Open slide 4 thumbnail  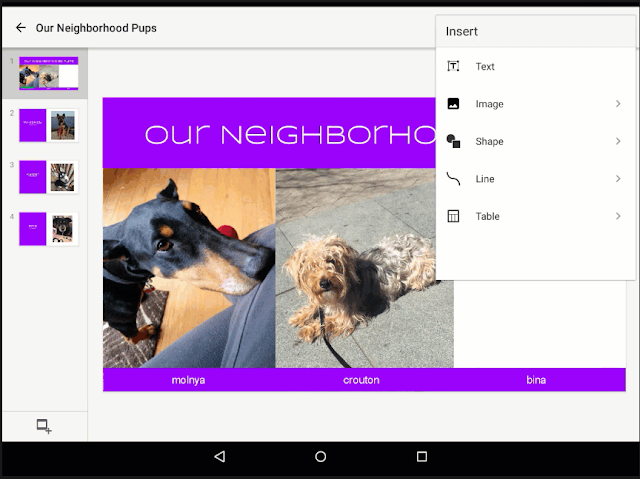point(48,228)
